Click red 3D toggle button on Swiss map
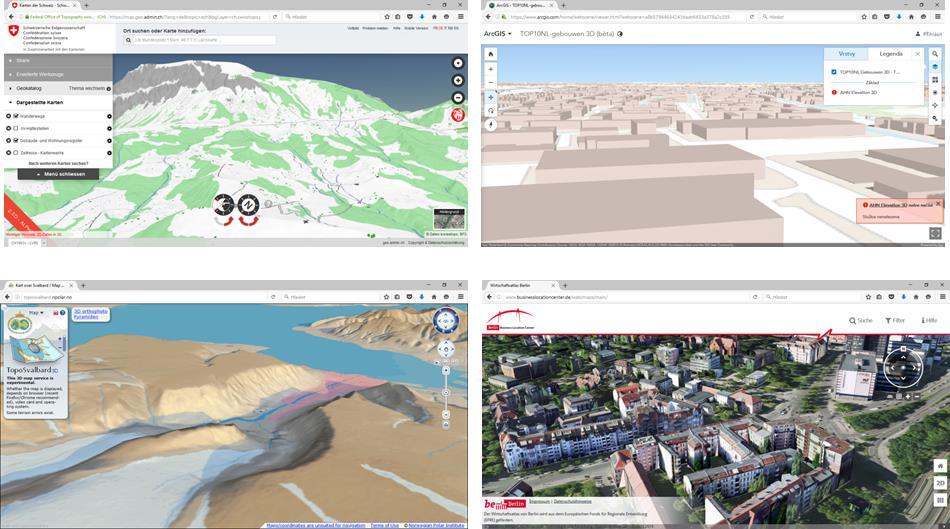950x529 pixels. (x=458, y=115)
